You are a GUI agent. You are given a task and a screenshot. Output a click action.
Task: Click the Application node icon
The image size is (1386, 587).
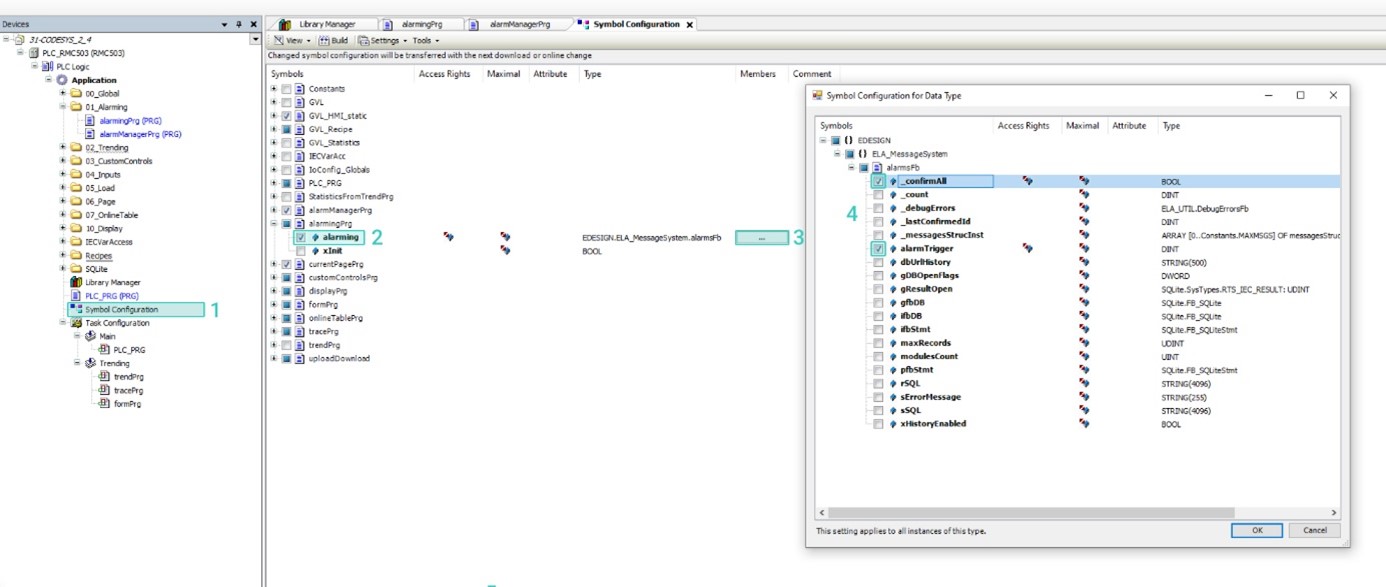(62, 80)
